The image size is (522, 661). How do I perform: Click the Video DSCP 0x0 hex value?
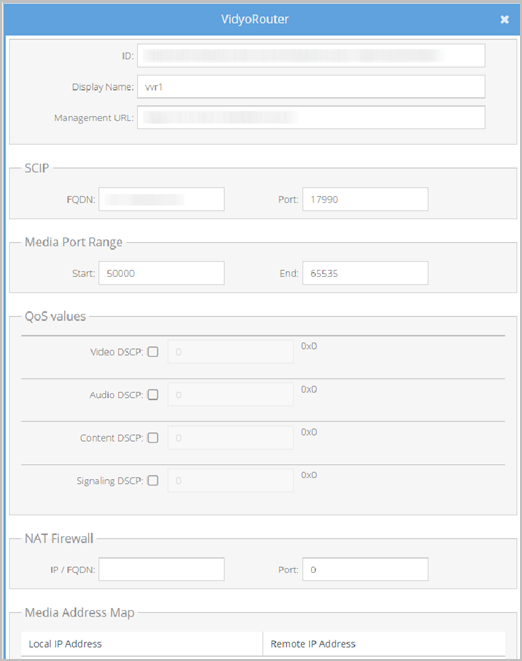[x=309, y=346]
